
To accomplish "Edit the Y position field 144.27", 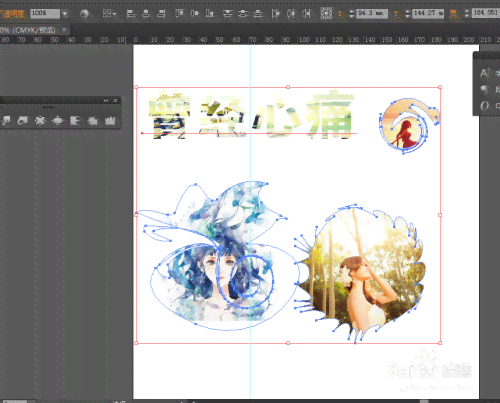I will coord(428,14).
